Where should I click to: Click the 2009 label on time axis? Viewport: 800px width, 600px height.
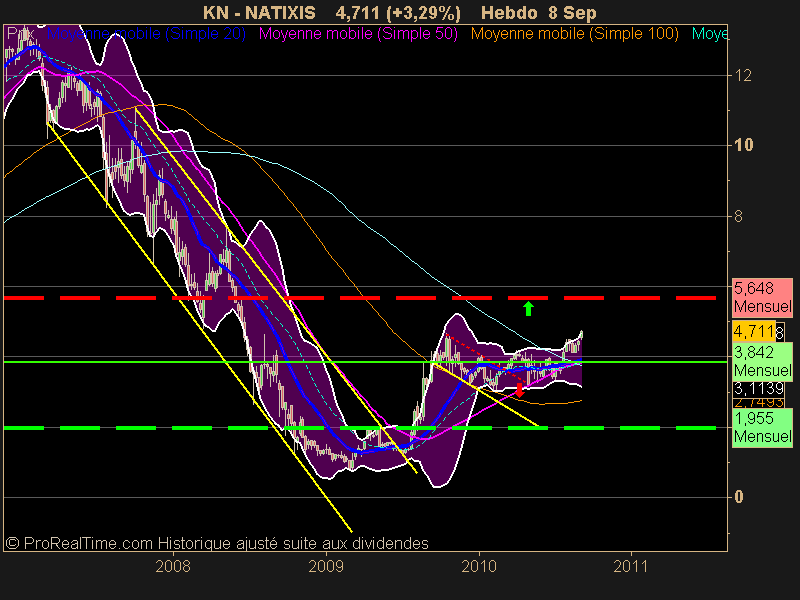click(326, 566)
